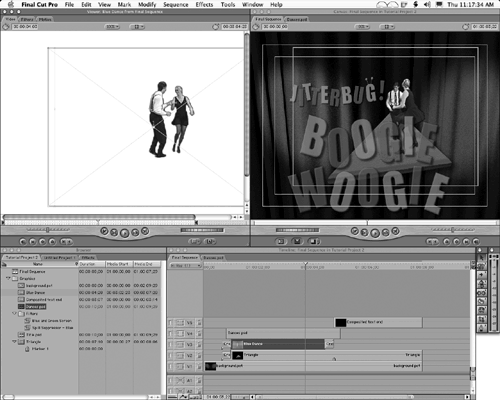This screenshot has height=400, width=500.
Task: Open the Canvas view mode pop-up
Action: click(387, 27)
